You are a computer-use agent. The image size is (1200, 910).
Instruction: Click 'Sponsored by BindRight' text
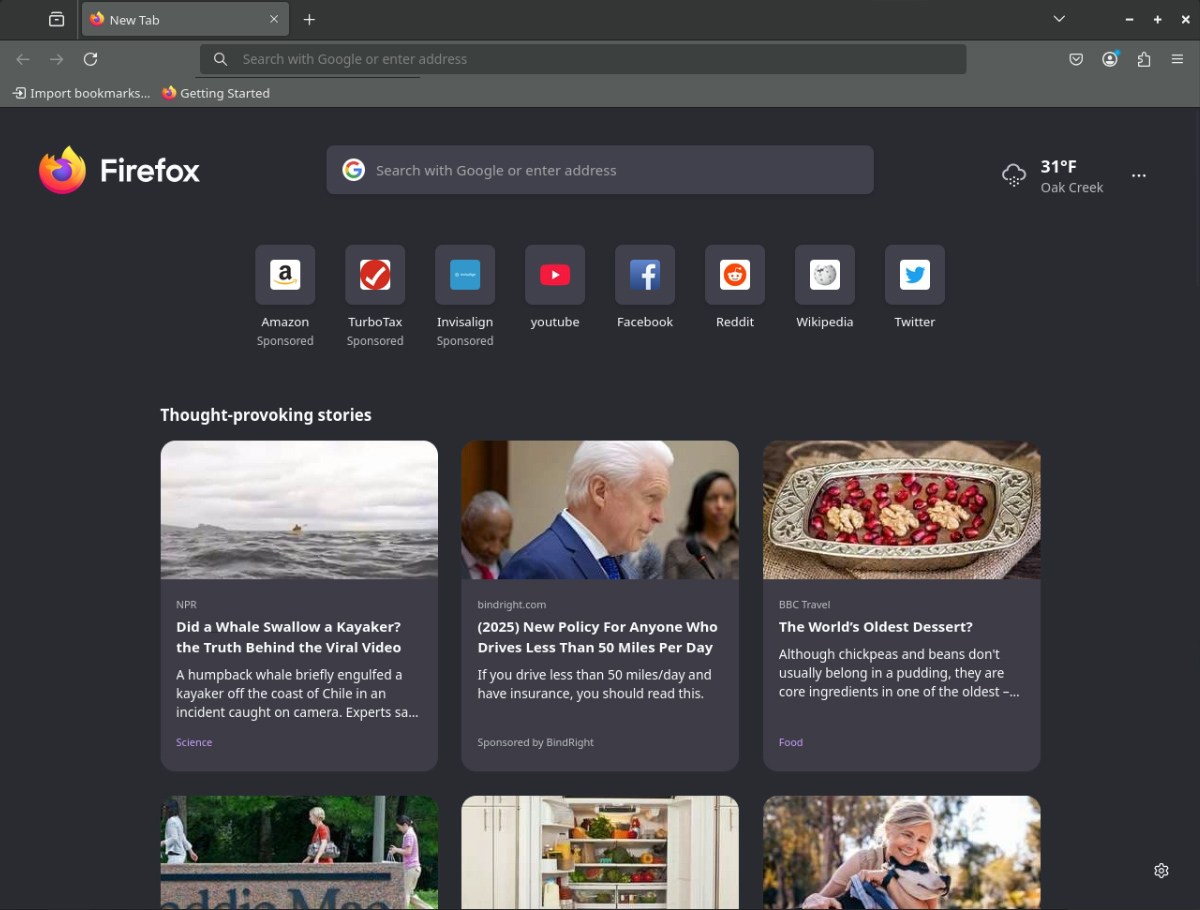pos(536,742)
